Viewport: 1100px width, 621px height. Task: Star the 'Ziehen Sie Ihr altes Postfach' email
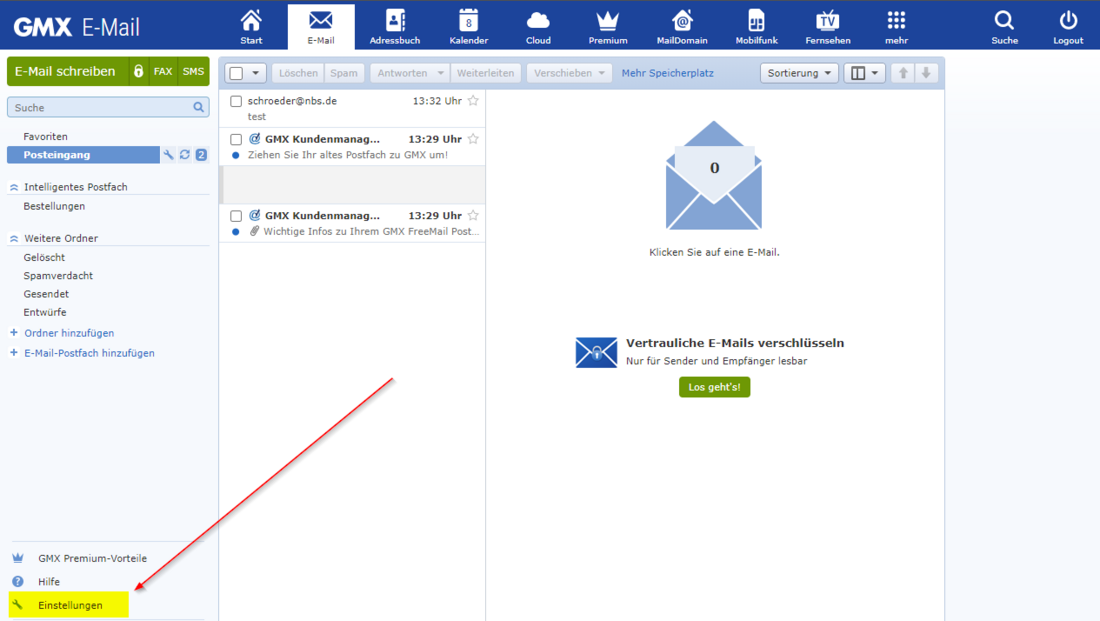[474, 138]
